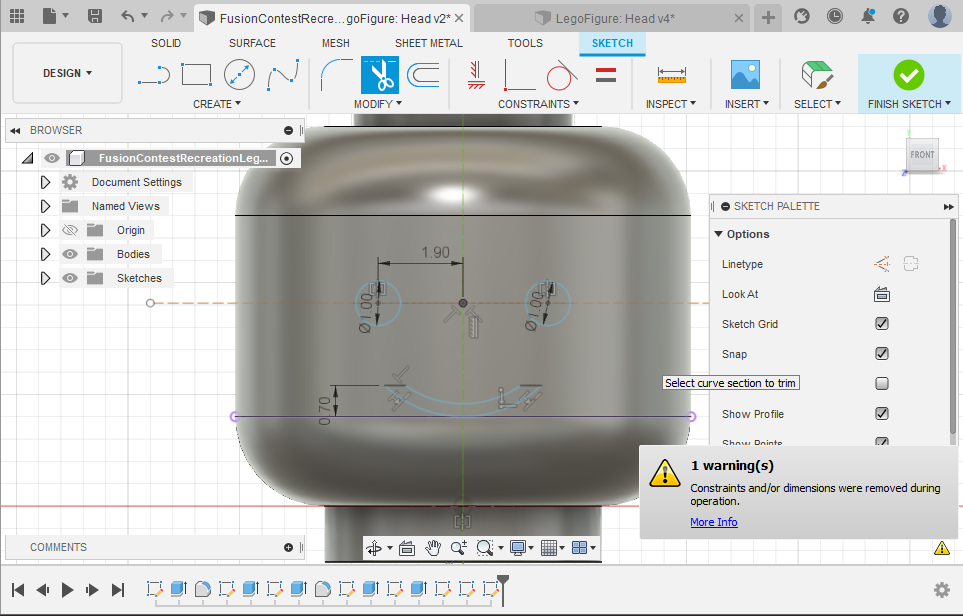The image size is (963, 616).
Task: Toggle visibility of the root component
Action: (x=52, y=158)
